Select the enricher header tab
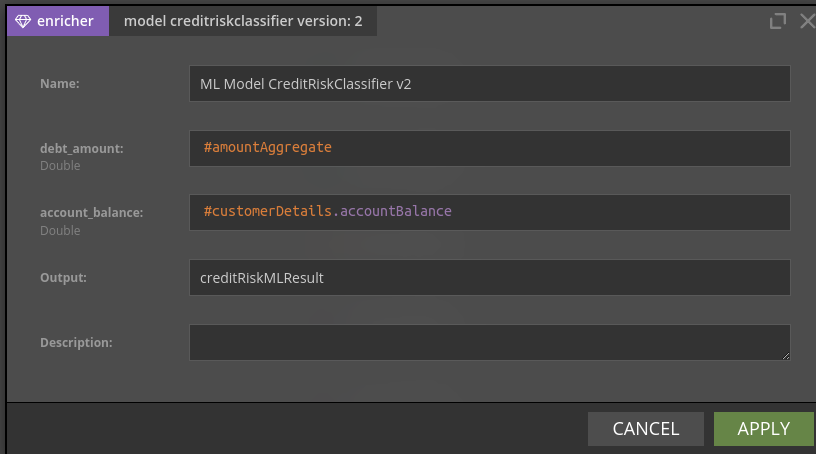This screenshot has width=816, height=454. [x=58, y=21]
